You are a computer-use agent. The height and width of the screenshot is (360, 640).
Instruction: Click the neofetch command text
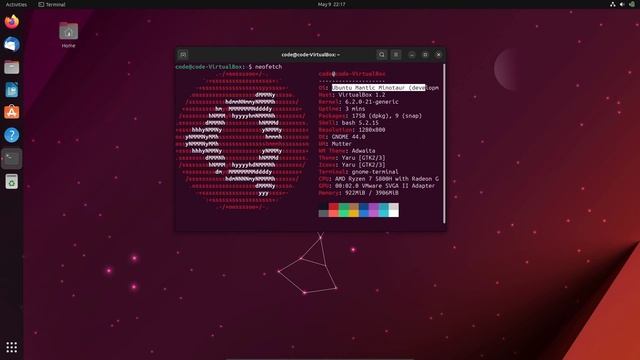269,67
